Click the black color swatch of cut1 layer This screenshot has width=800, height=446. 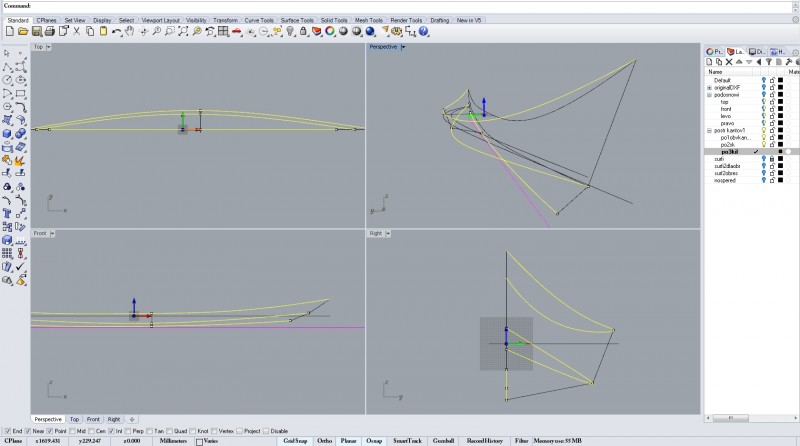(780, 159)
